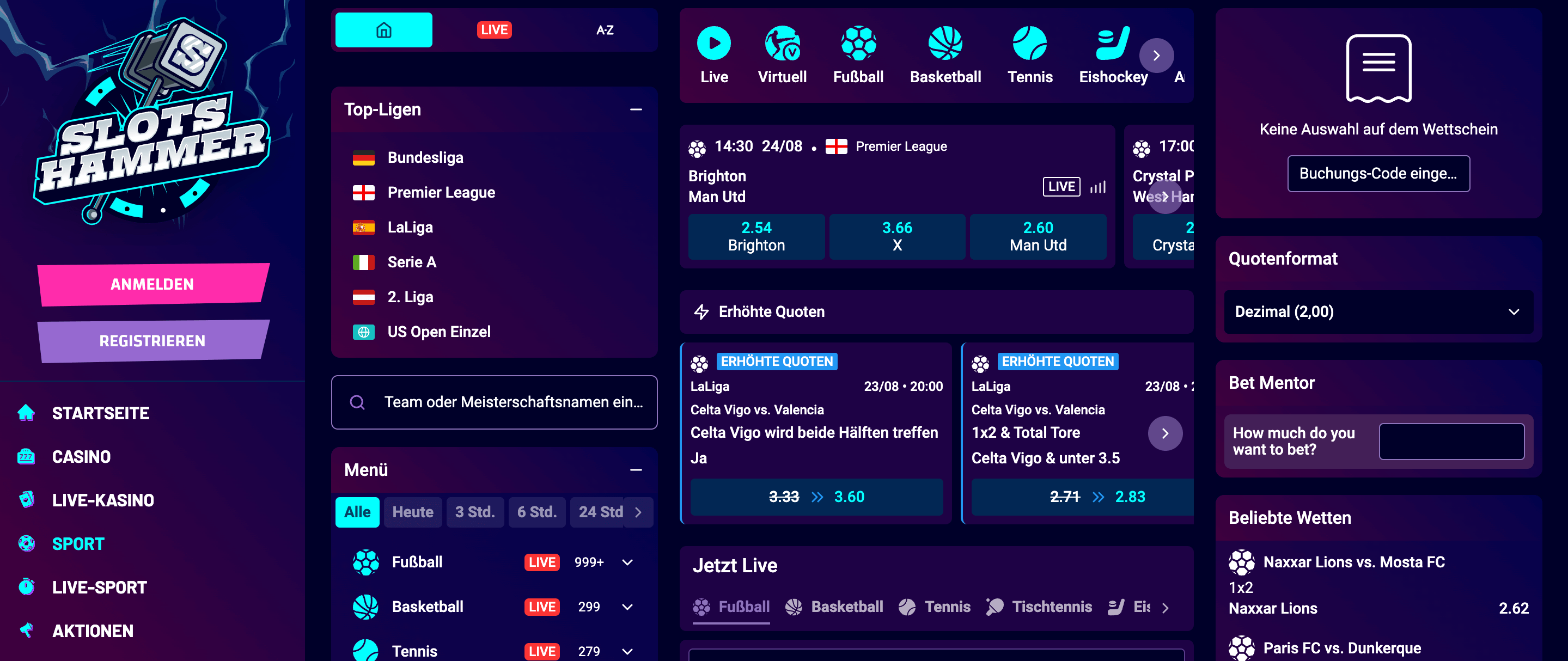1568x661 pixels.
Task: Click the Live-Sport stopwatch icon in sidebar
Action: coord(26,587)
